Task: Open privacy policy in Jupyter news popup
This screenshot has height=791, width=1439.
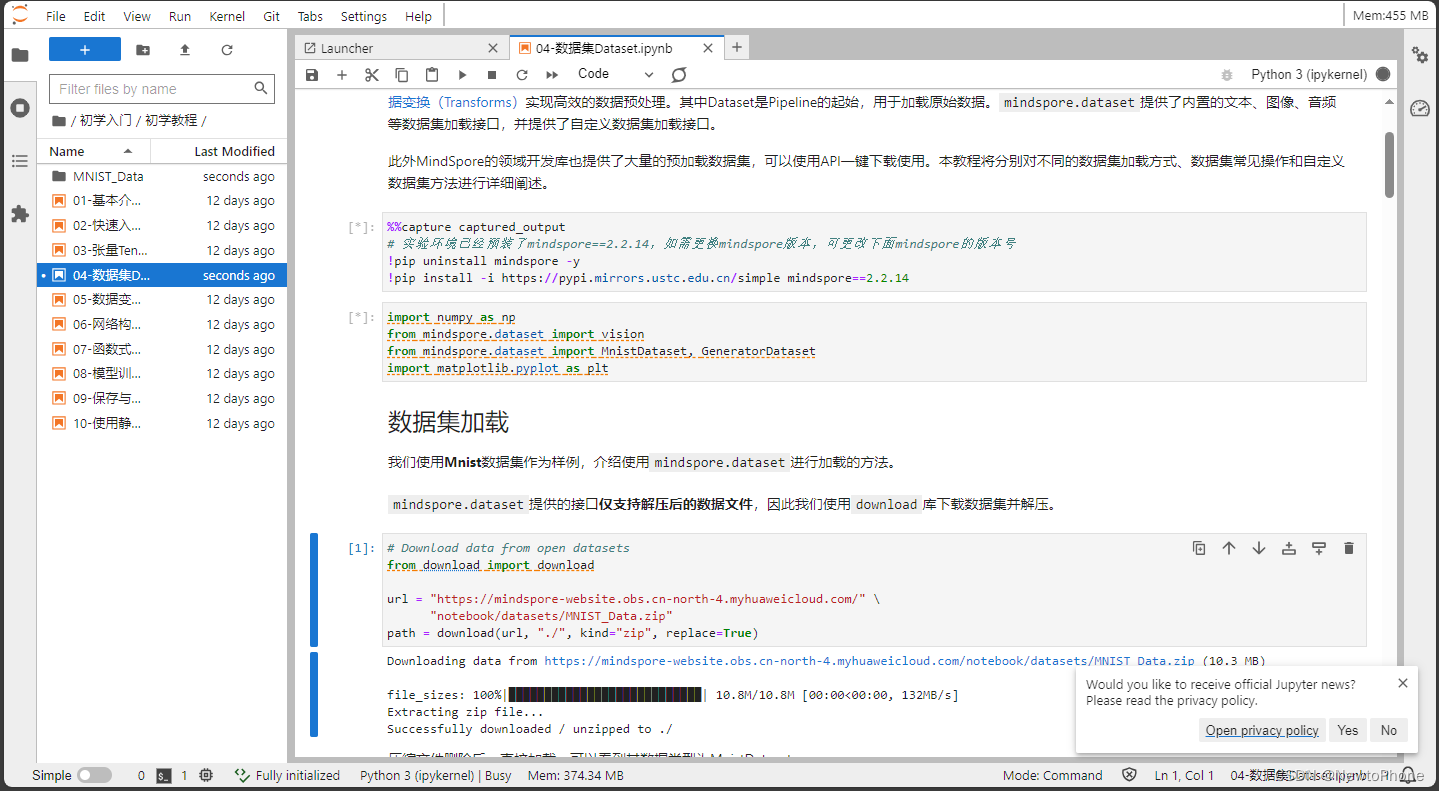Action: 1262,730
